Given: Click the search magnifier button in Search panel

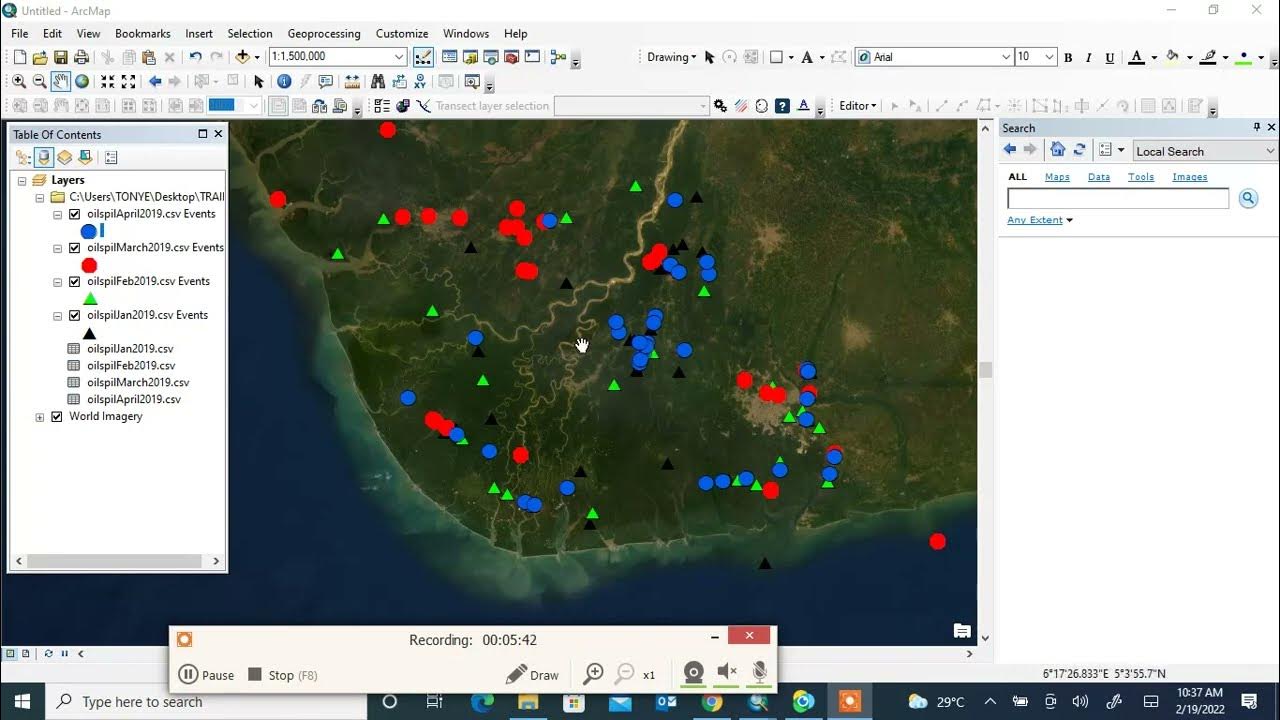Looking at the screenshot, I should tap(1248, 198).
